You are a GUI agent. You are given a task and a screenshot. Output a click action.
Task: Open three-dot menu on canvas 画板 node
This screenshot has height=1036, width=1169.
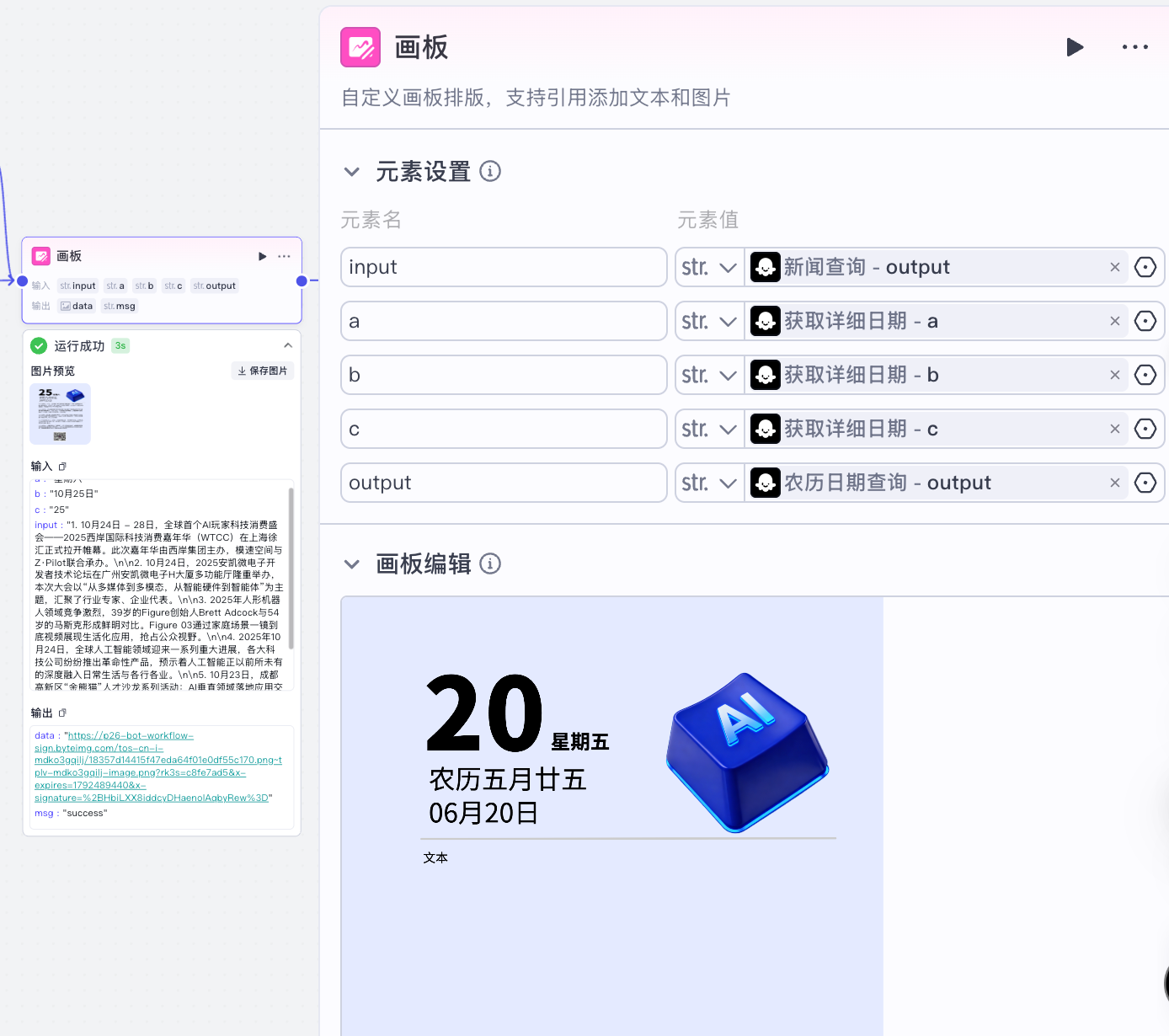285,256
